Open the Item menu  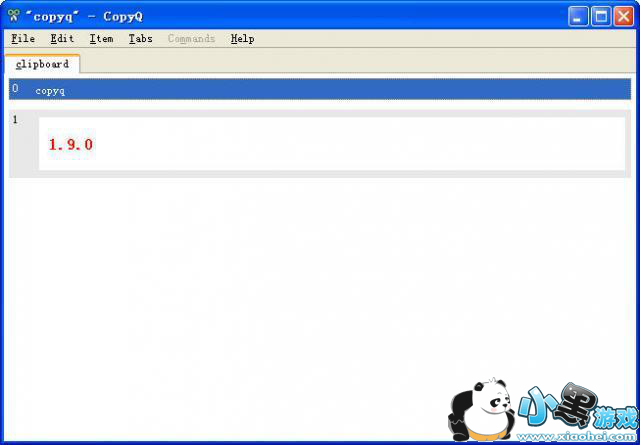coord(101,39)
